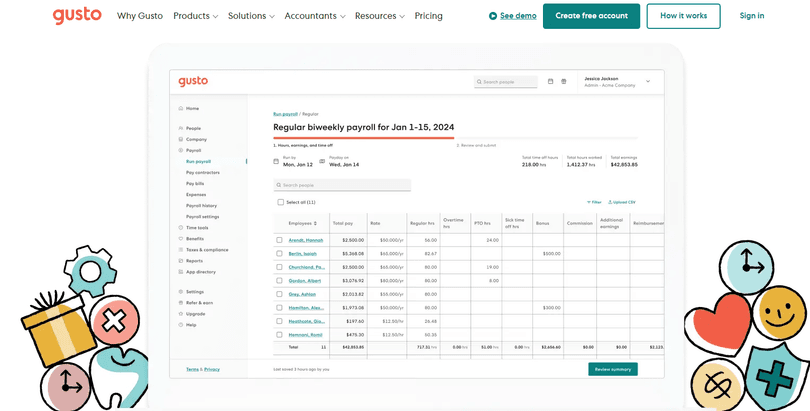
Task: Go to the Pricing menu item
Action: 428,16
